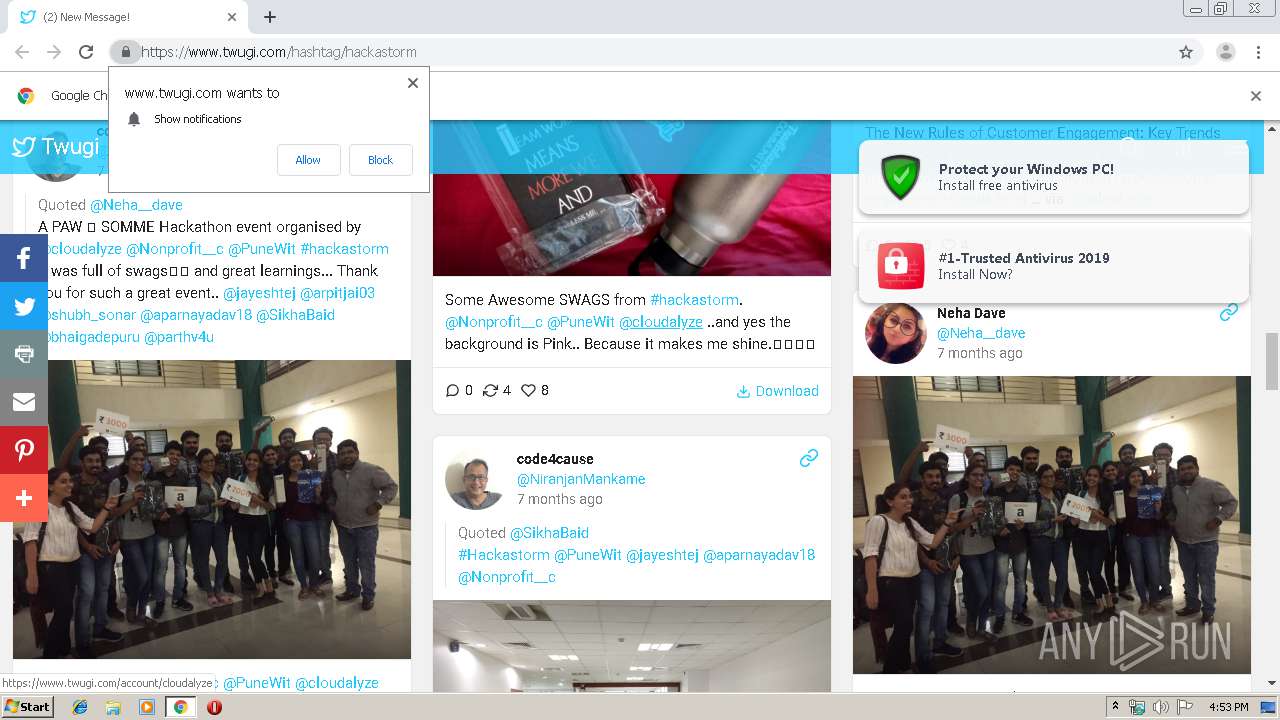This screenshot has width=1280, height=720.
Task: Click code4cause profile avatar
Action: click(x=475, y=479)
